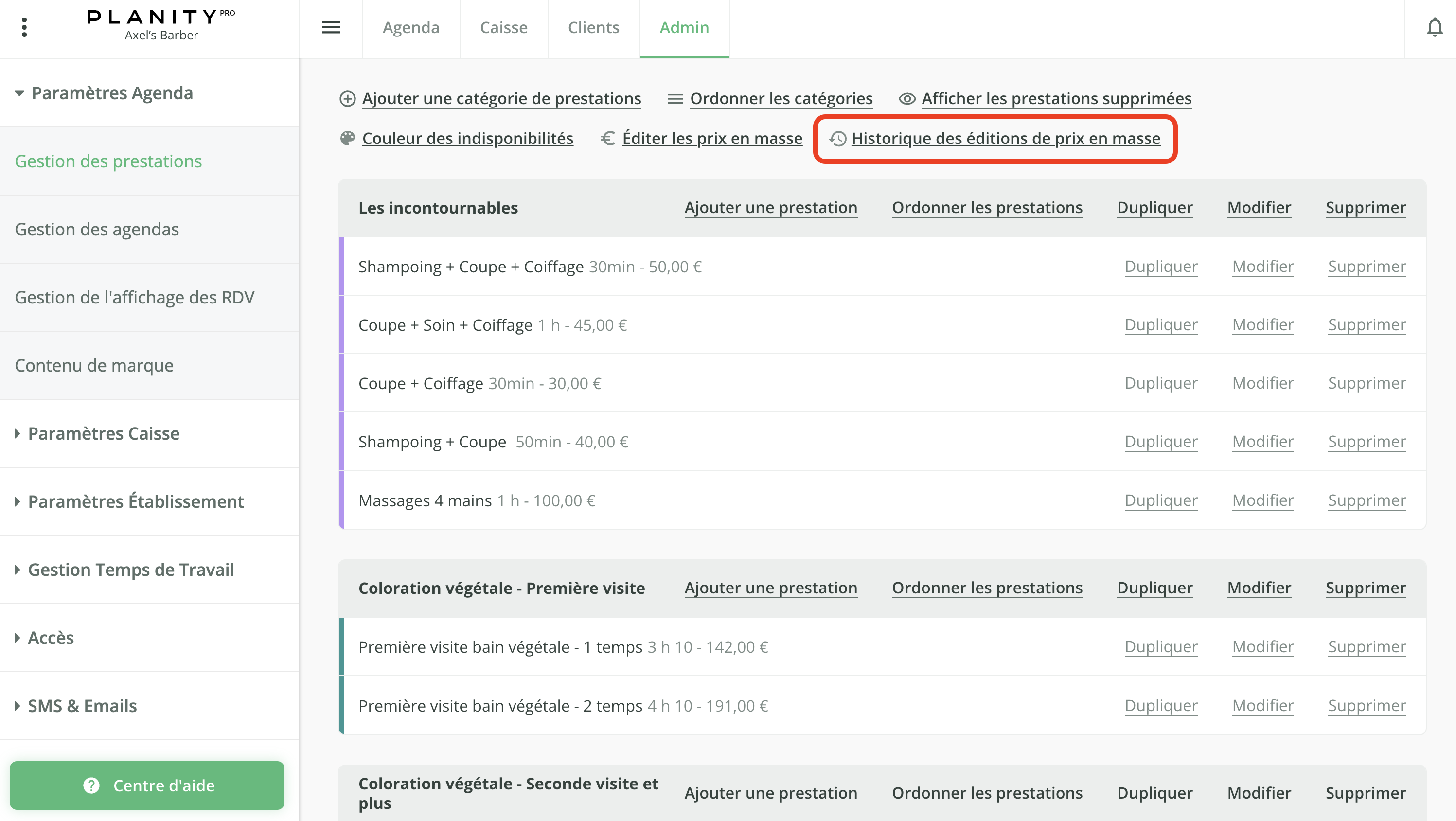
Task: Click Supprimer for Coupe + Coiffage service
Action: pos(1366,383)
